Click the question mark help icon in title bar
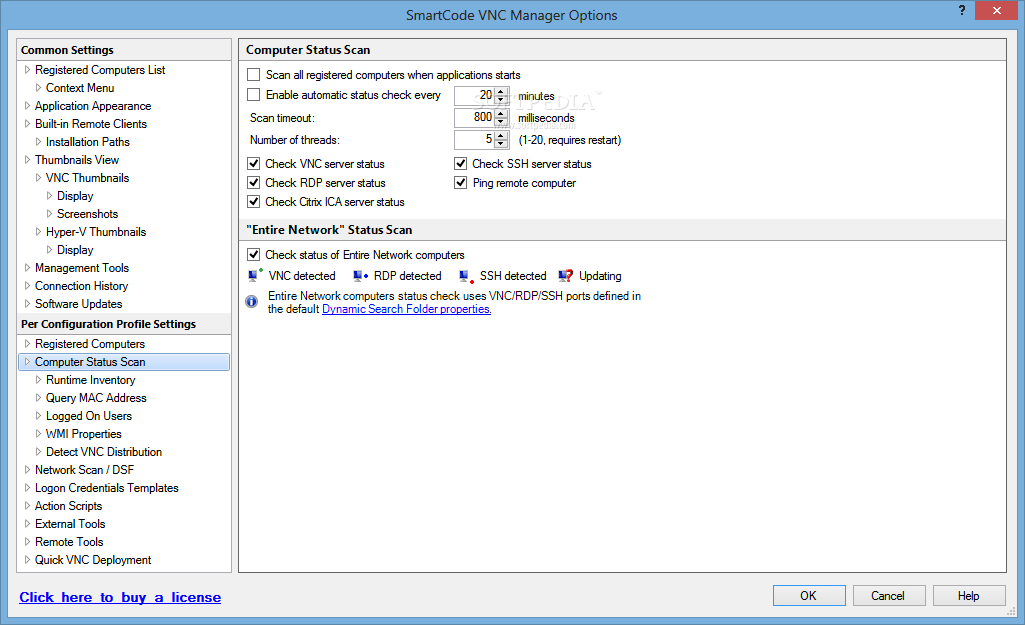 click(962, 10)
